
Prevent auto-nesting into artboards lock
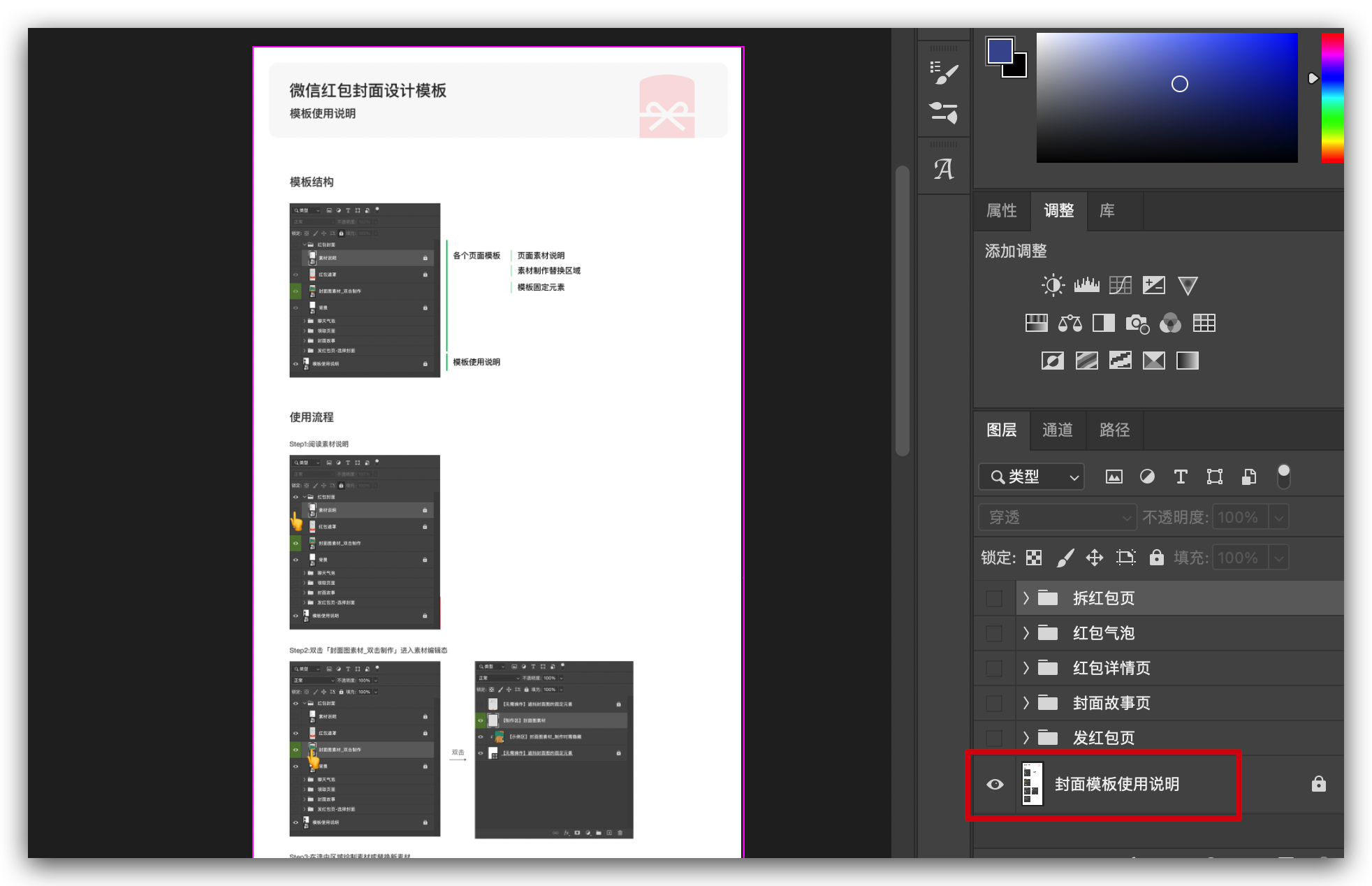tap(1125, 558)
